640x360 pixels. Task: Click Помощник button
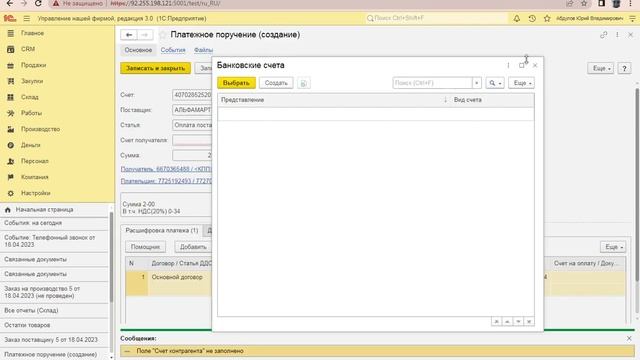[x=145, y=247]
